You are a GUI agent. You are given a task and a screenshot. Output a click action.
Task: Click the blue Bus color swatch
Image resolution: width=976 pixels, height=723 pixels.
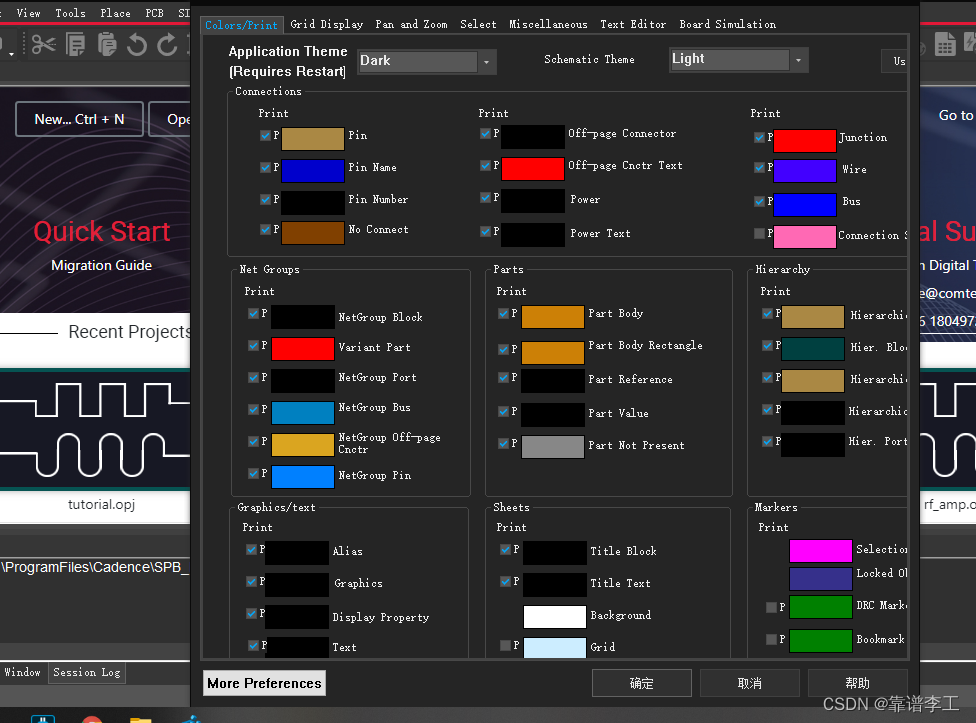[x=805, y=204]
